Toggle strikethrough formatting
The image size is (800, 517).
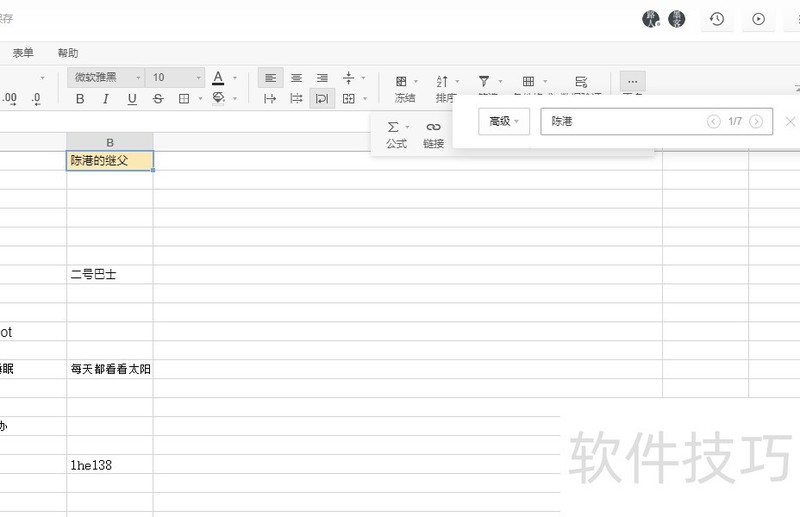158,99
